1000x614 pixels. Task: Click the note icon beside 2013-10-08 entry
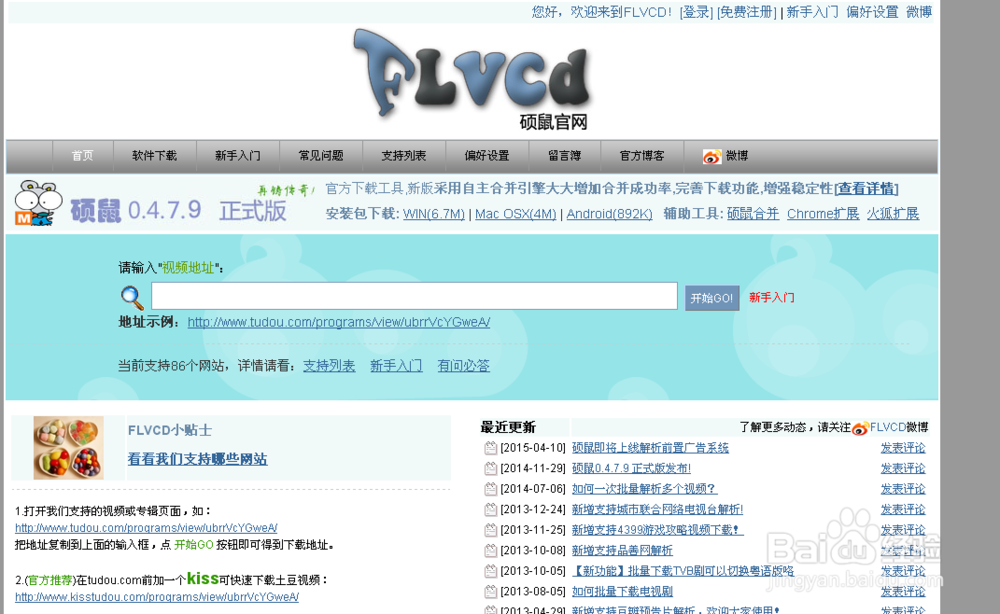pyautogui.click(x=490, y=550)
